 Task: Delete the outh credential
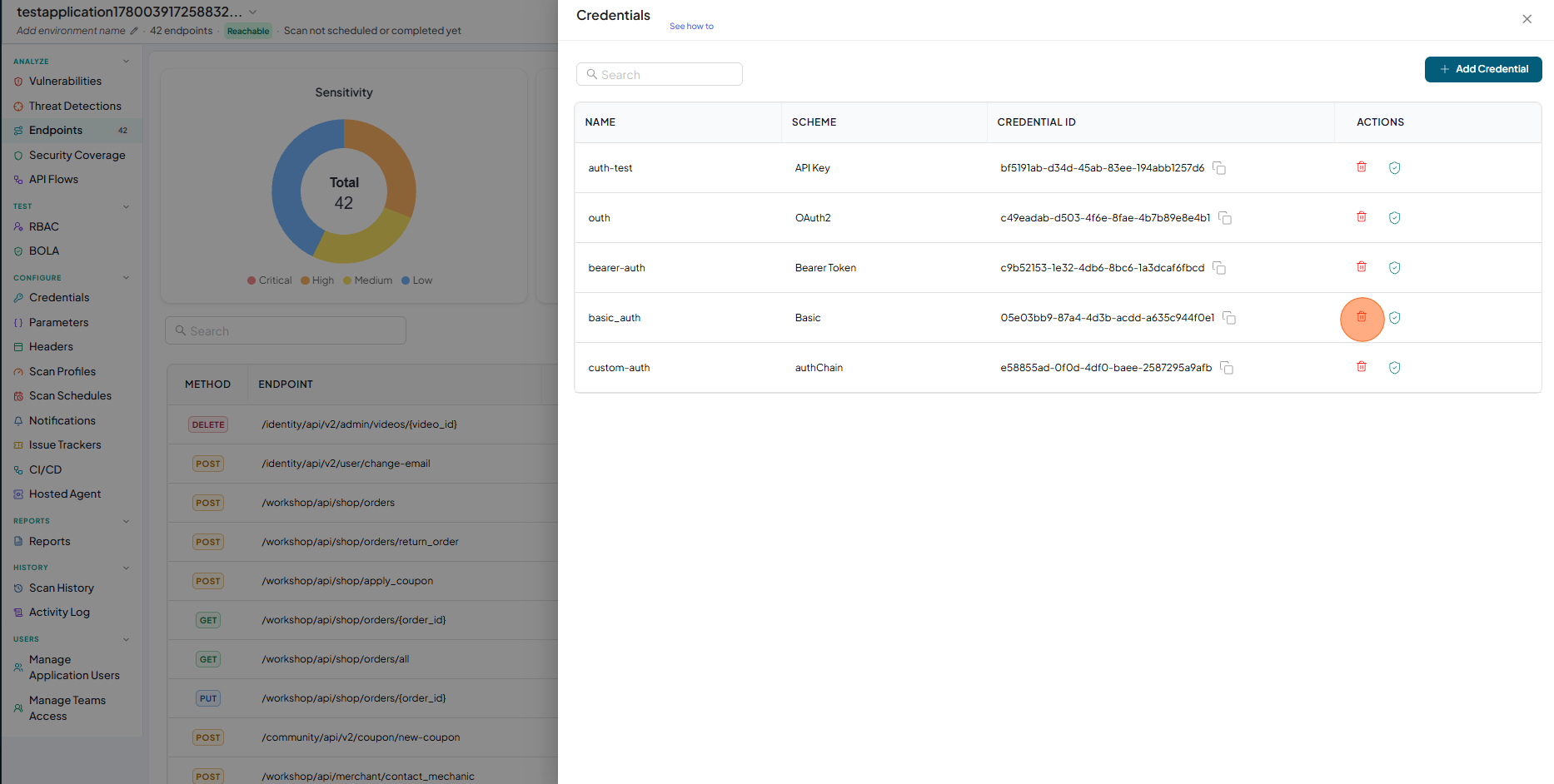pos(1362,217)
